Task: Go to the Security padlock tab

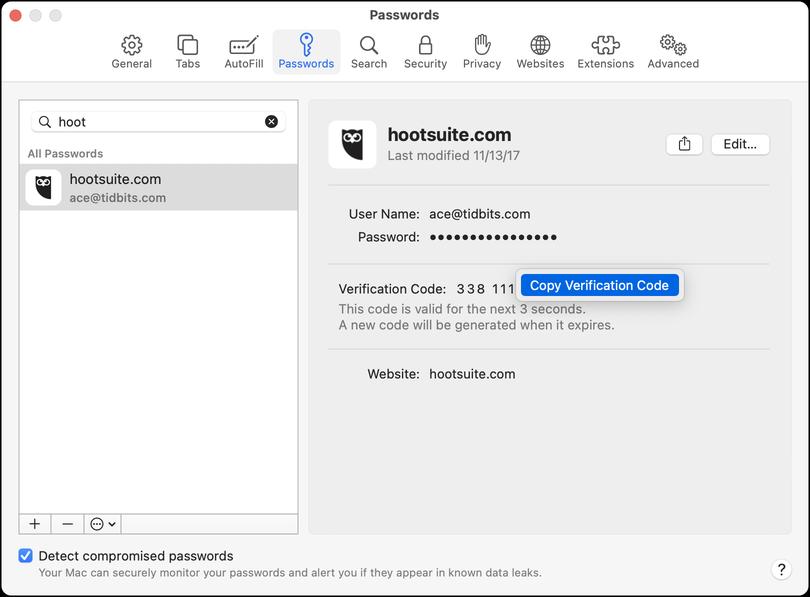Action: tap(425, 52)
